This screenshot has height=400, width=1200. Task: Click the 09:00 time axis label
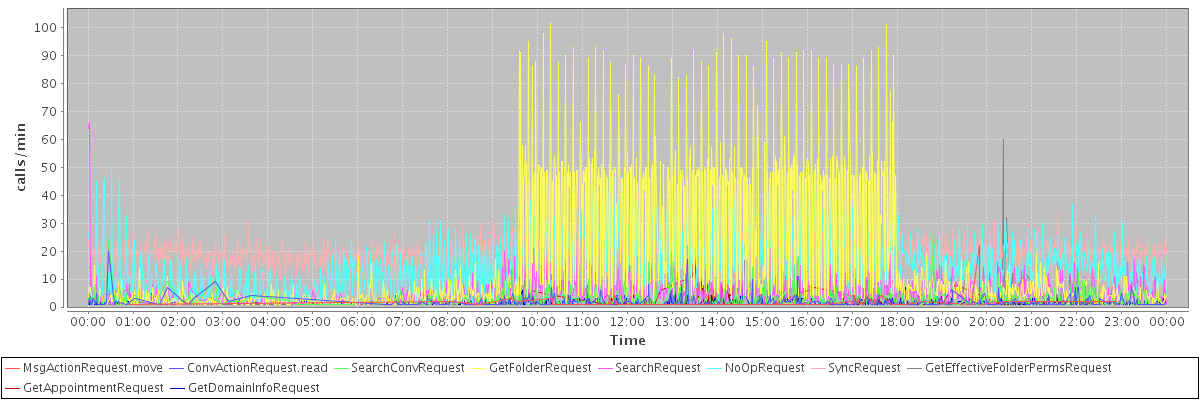[492, 321]
